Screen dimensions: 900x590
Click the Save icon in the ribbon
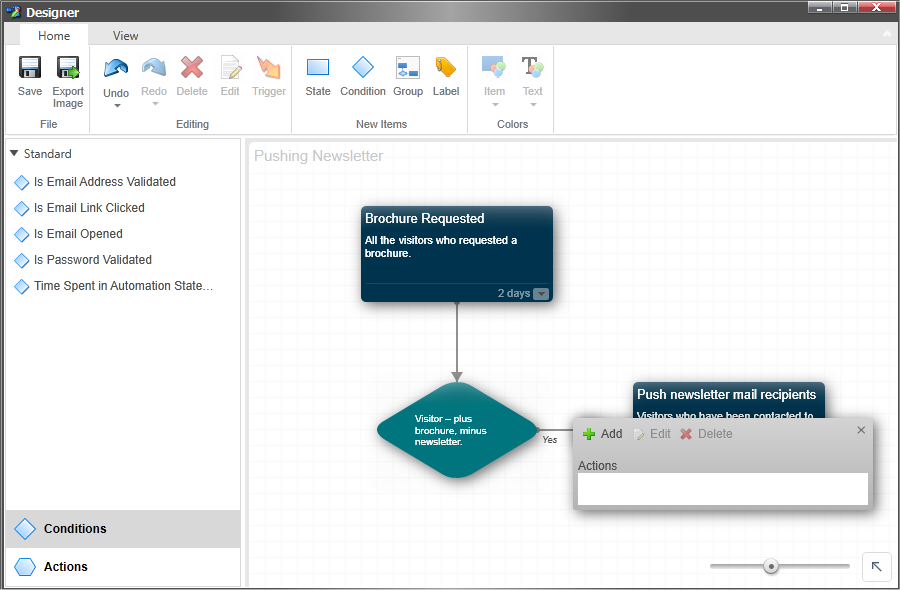30,68
